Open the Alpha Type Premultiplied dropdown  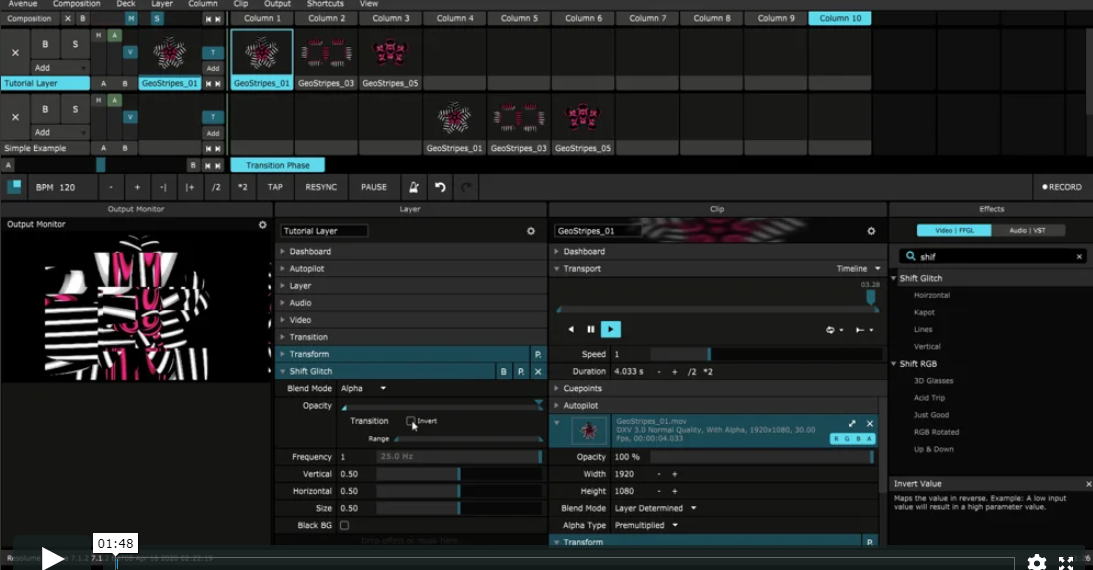(x=647, y=525)
